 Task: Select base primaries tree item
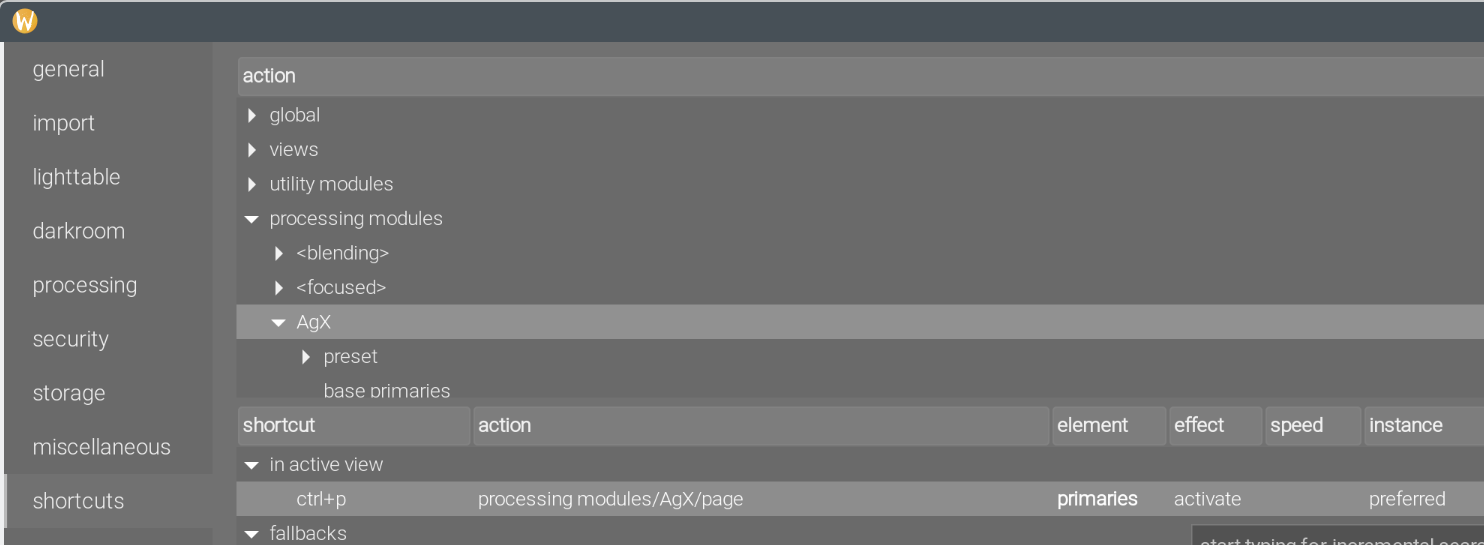pyautogui.click(x=386, y=391)
